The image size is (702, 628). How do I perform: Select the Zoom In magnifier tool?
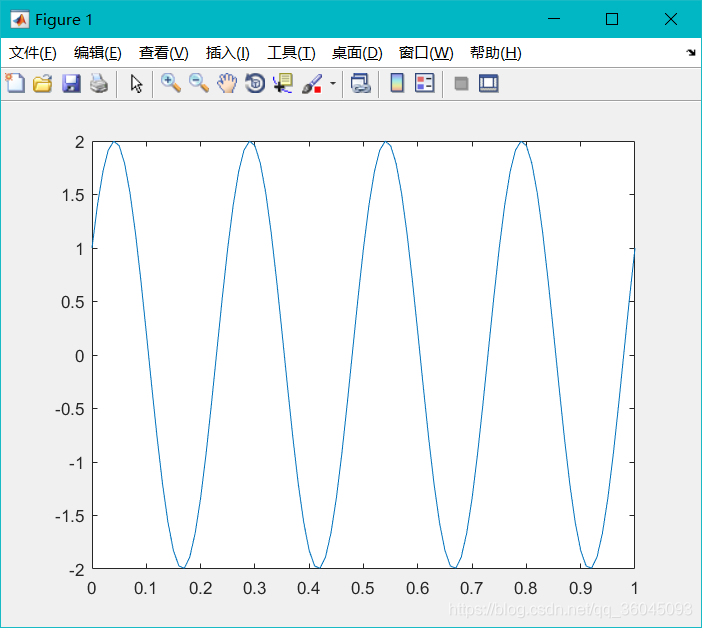171,84
